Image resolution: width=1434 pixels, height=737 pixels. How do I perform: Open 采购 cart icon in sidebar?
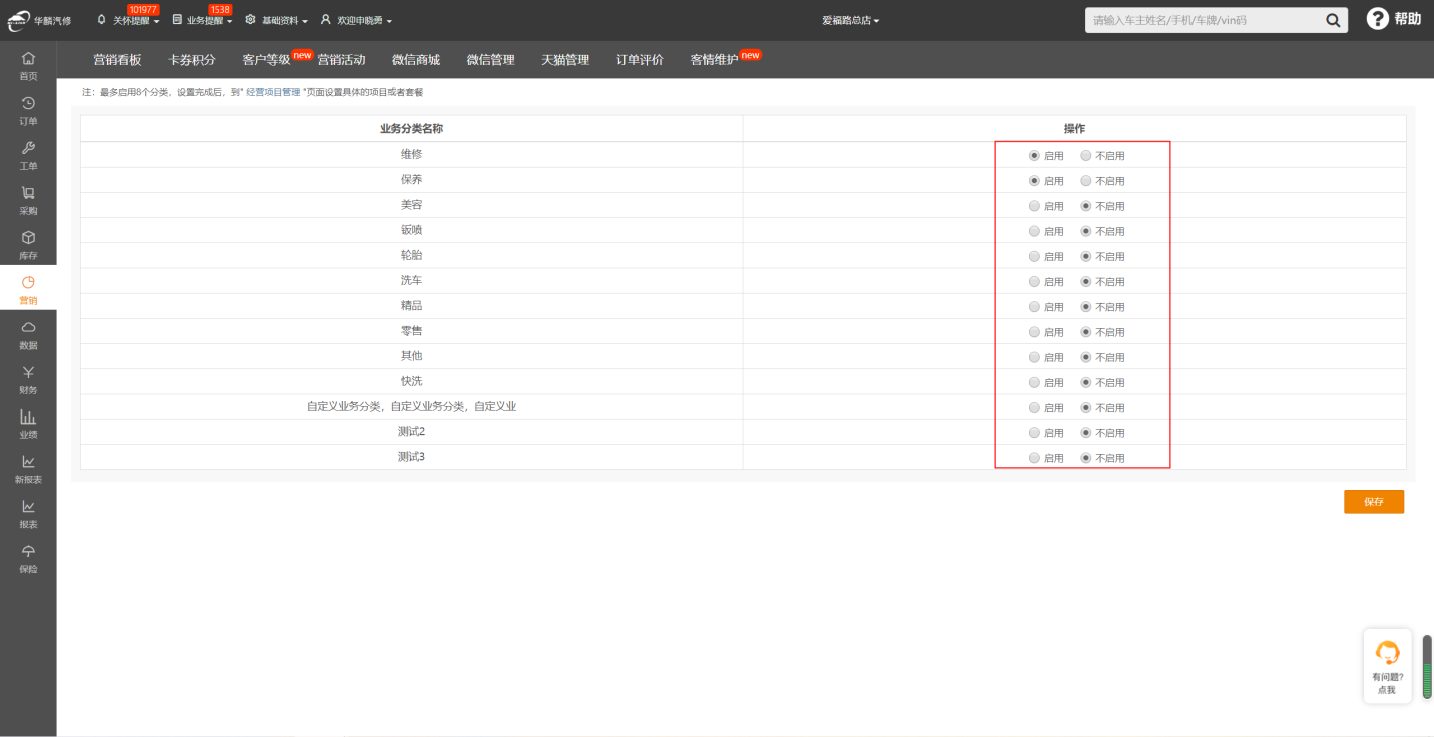point(28,201)
